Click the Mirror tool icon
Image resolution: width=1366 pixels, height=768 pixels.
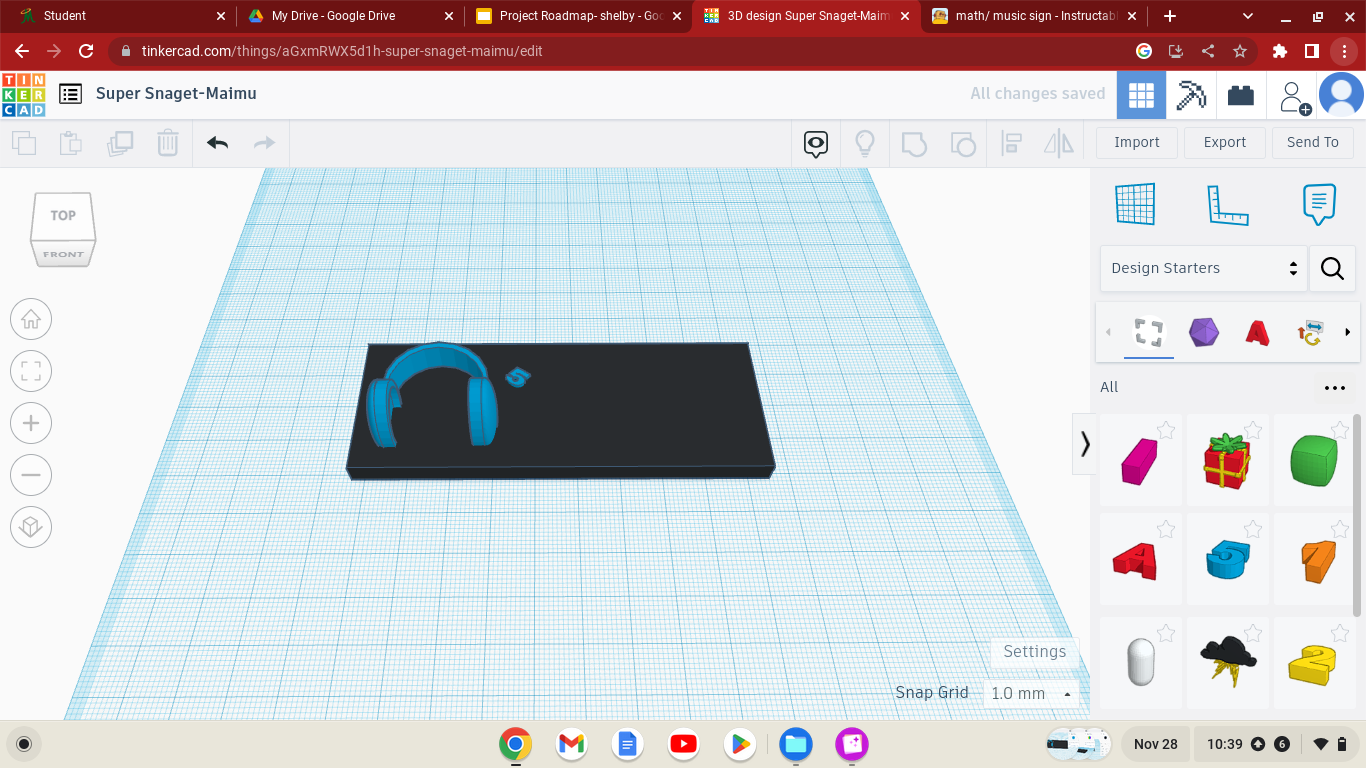1059,143
